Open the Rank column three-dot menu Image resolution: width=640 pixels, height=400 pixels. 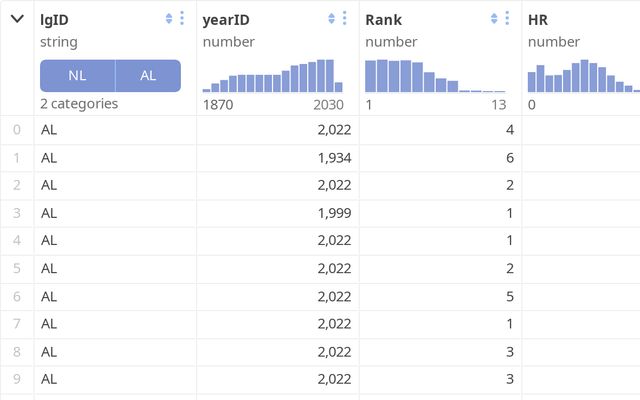click(508, 19)
